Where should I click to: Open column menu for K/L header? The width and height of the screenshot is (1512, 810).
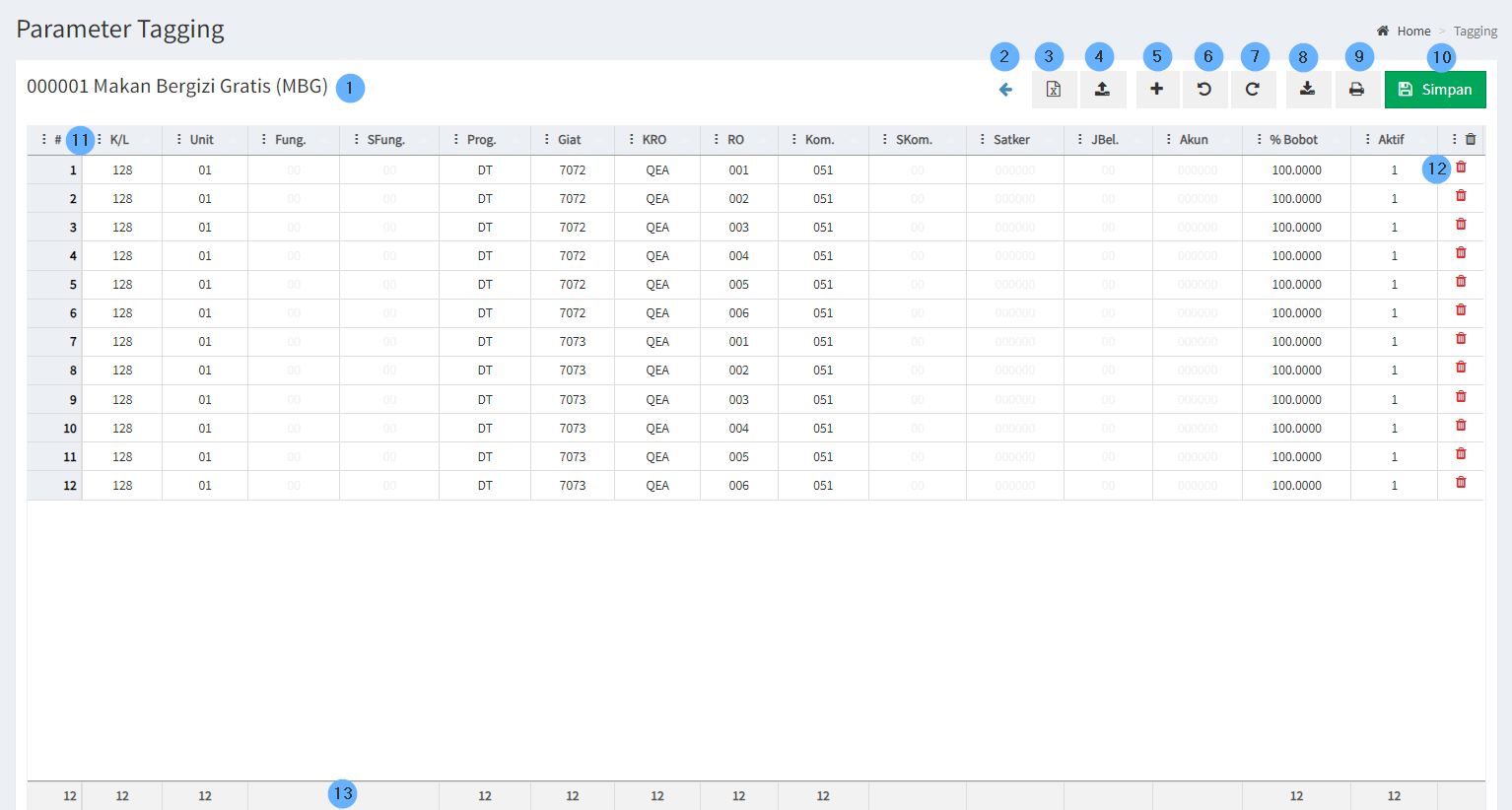pyautogui.click(x=100, y=140)
